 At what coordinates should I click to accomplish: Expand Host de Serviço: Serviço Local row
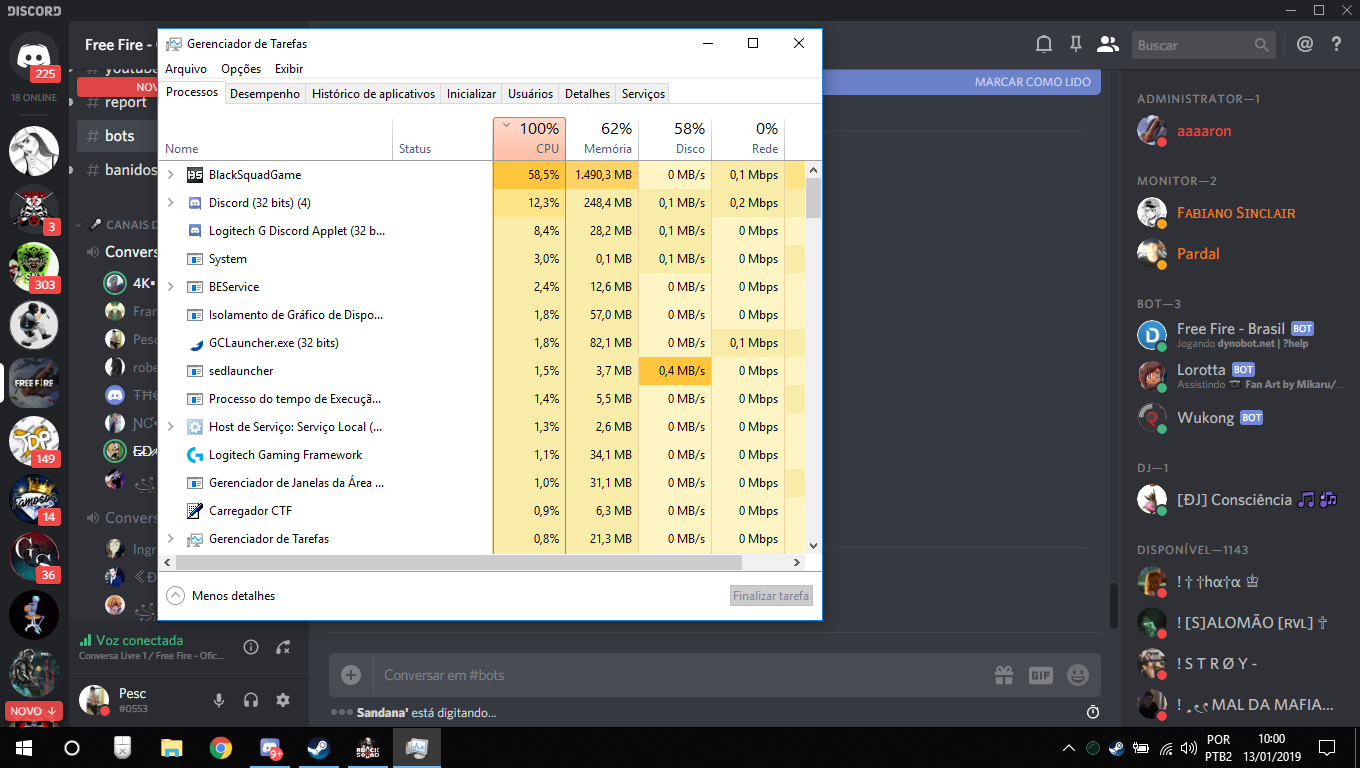171,427
